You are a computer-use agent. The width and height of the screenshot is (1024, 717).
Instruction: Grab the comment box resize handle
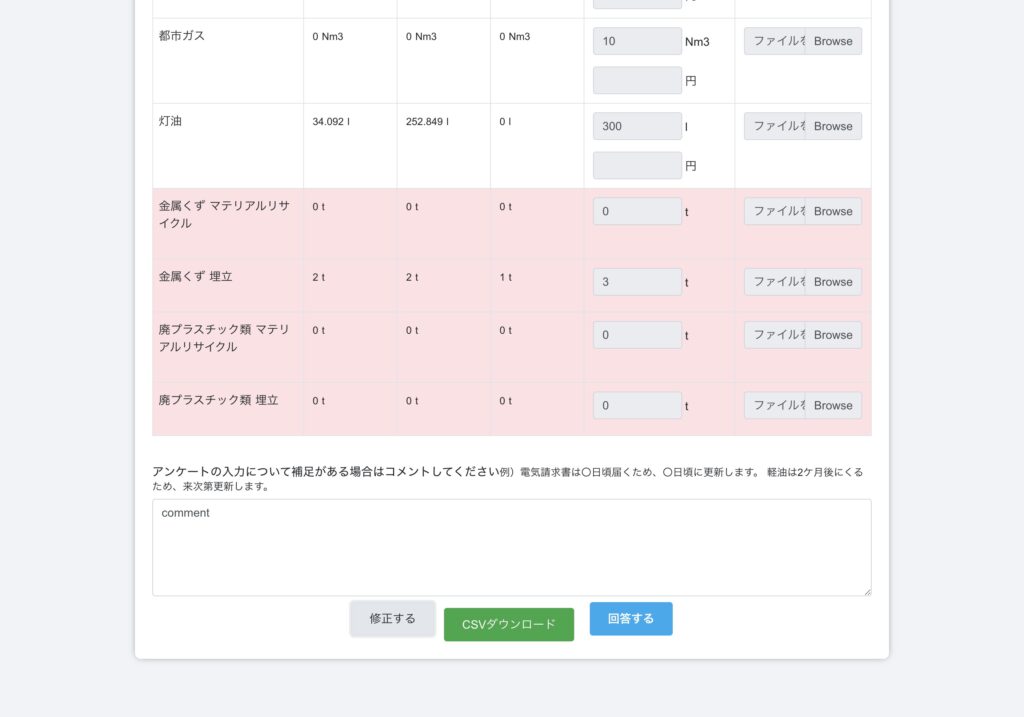point(866,591)
